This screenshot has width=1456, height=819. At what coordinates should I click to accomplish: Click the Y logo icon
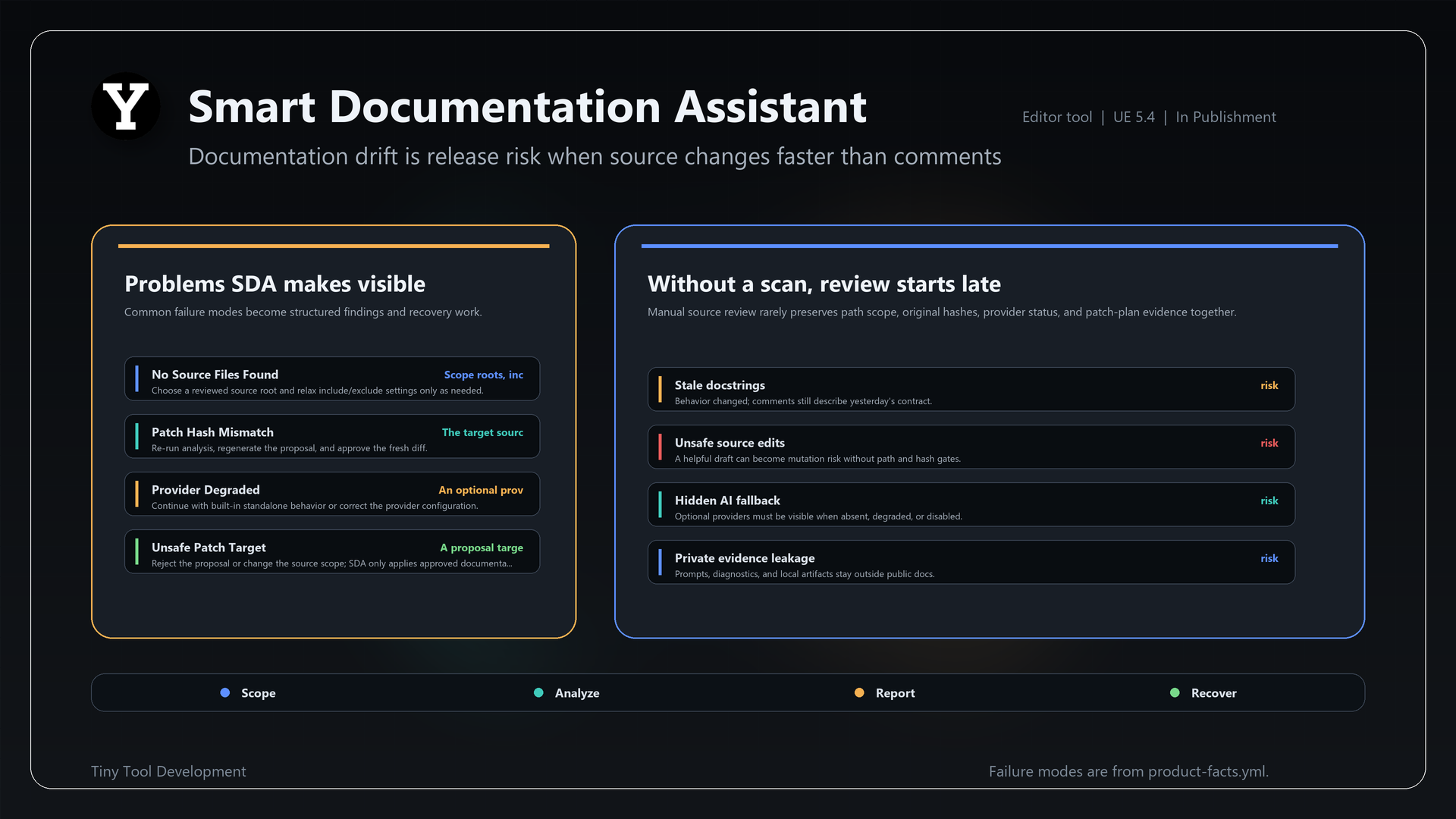125,106
